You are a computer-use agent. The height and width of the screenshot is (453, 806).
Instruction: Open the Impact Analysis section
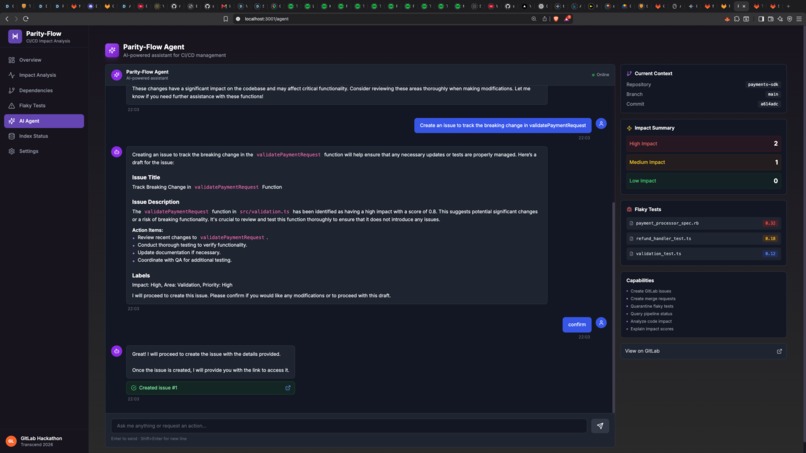click(44, 75)
